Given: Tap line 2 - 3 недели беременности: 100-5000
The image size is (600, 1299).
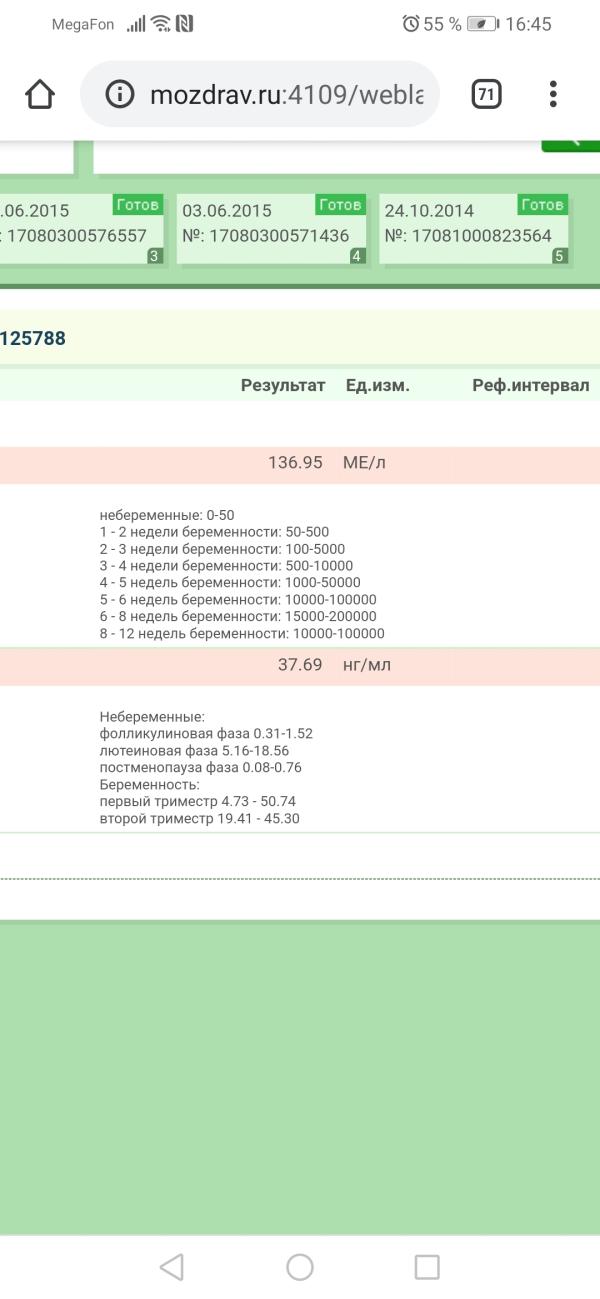Looking at the screenshot, I should coord(222,549).
